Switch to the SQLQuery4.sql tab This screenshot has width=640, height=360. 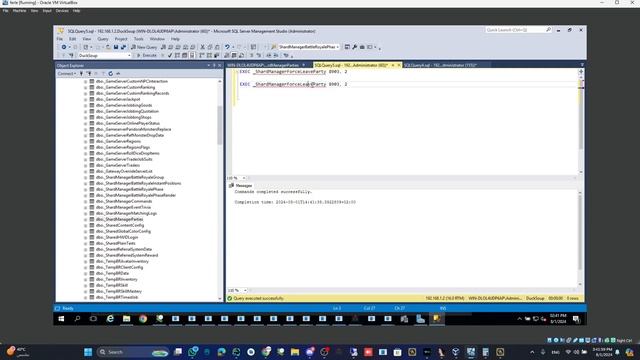click(440, 65)
